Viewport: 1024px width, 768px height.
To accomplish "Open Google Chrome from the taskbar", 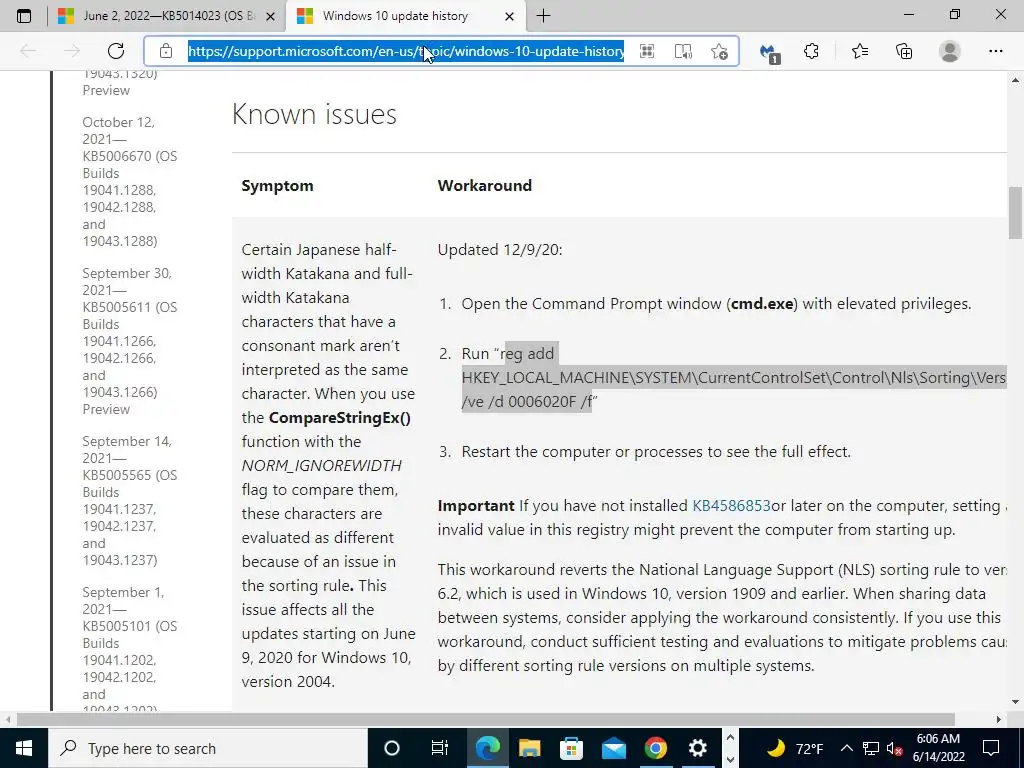I will [656, 748].
